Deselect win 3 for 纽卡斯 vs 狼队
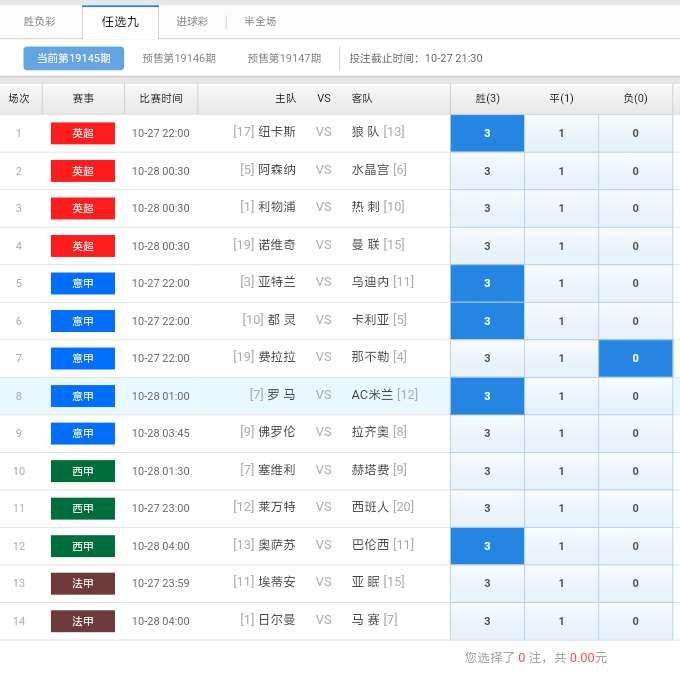The width and height of the screenshot is (680, 677). [x=487, y=133]
